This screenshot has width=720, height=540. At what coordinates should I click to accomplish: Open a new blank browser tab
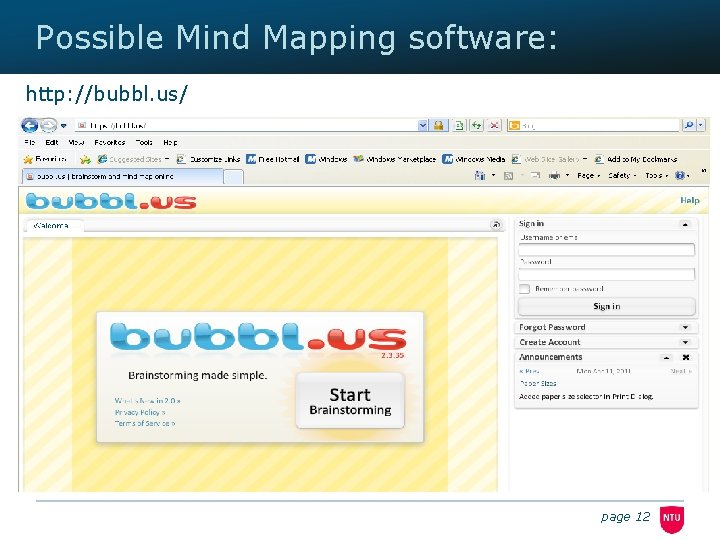(x=233, y=177)
